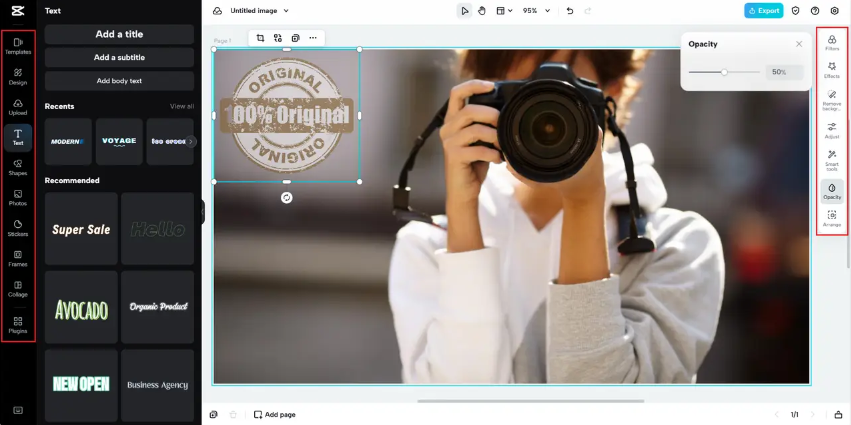Click the Redo arrow
851x425 pixels.
[587, 11]
